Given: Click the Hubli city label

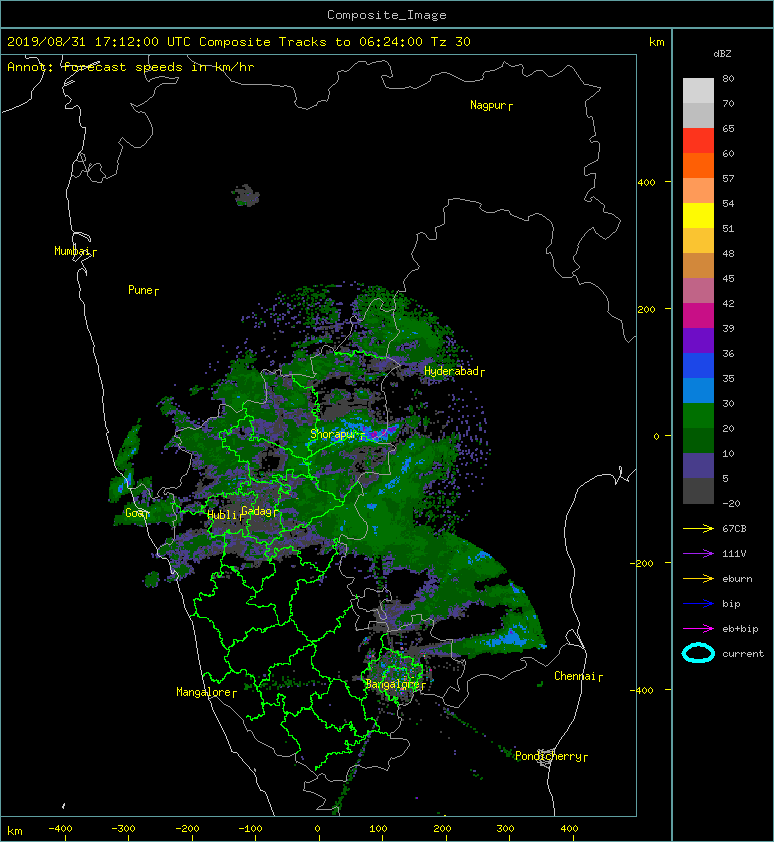Looking at the screenshot, I should point(222,515).
